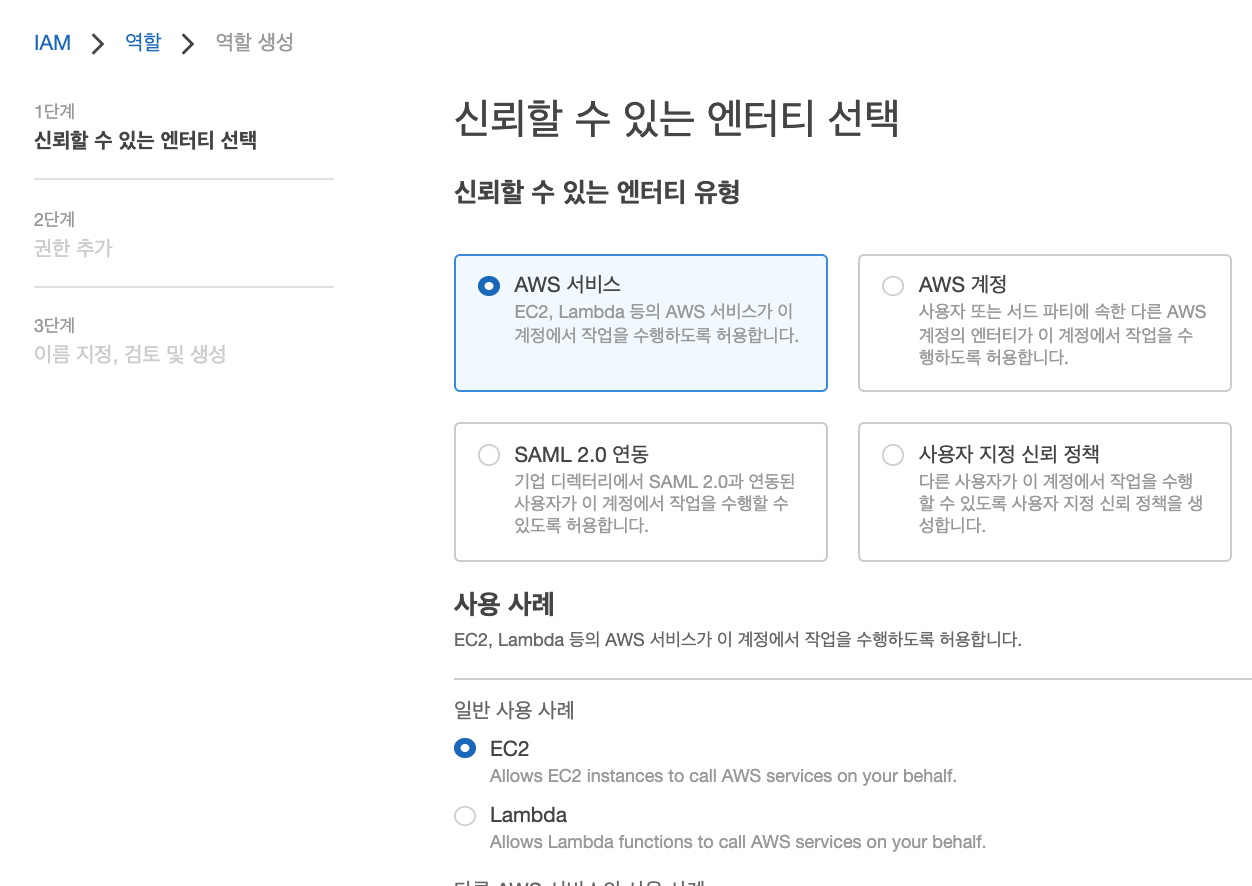Click the 역할 생성 breadcrumb text
This screenshot has width=1252, height=886.
255,43
